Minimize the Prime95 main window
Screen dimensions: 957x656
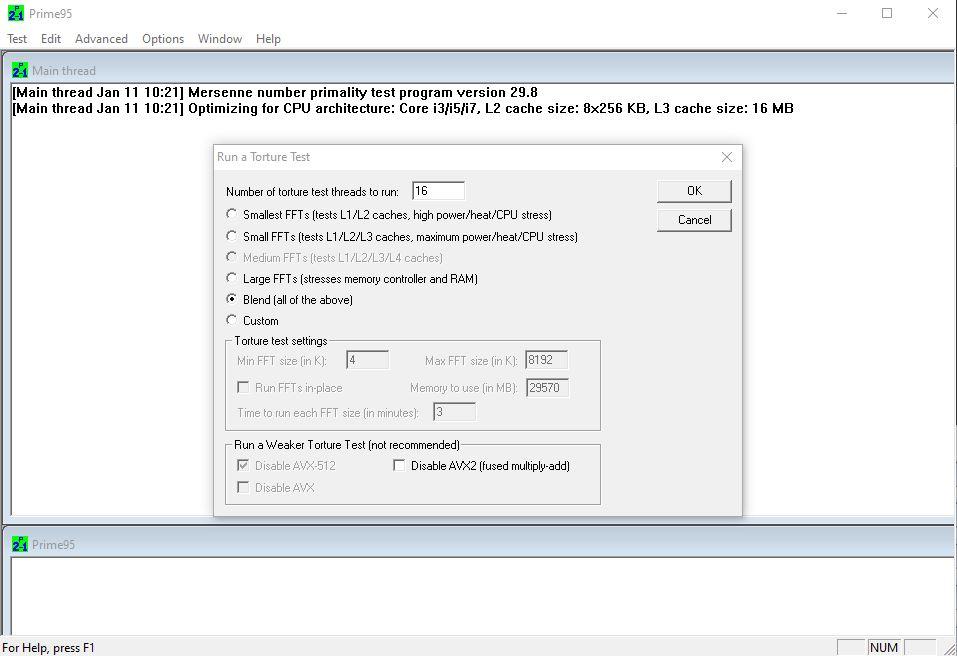point(842,13)
